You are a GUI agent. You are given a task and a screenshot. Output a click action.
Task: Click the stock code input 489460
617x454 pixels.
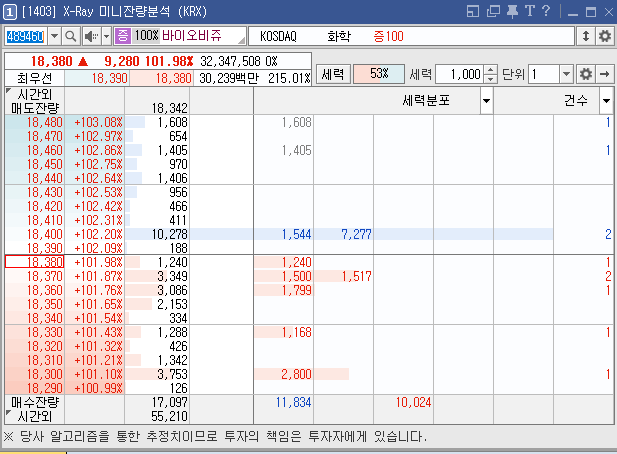click(26, 36)
